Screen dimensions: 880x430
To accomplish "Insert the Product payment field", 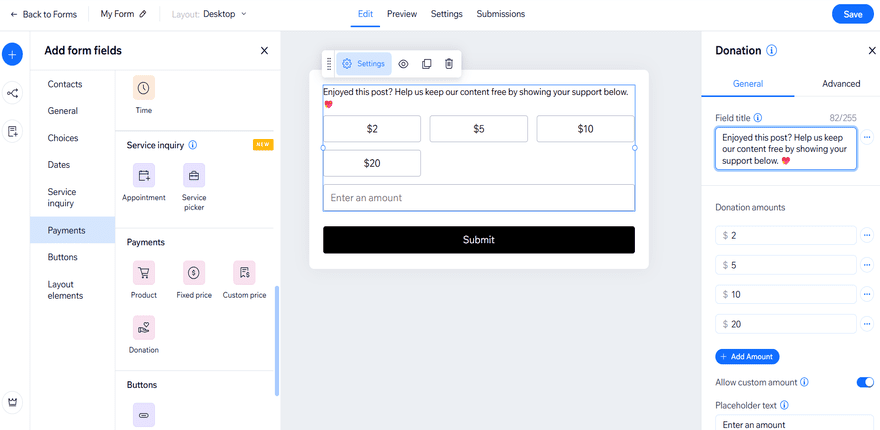I will pyautogui.click(x=144, y=273).
